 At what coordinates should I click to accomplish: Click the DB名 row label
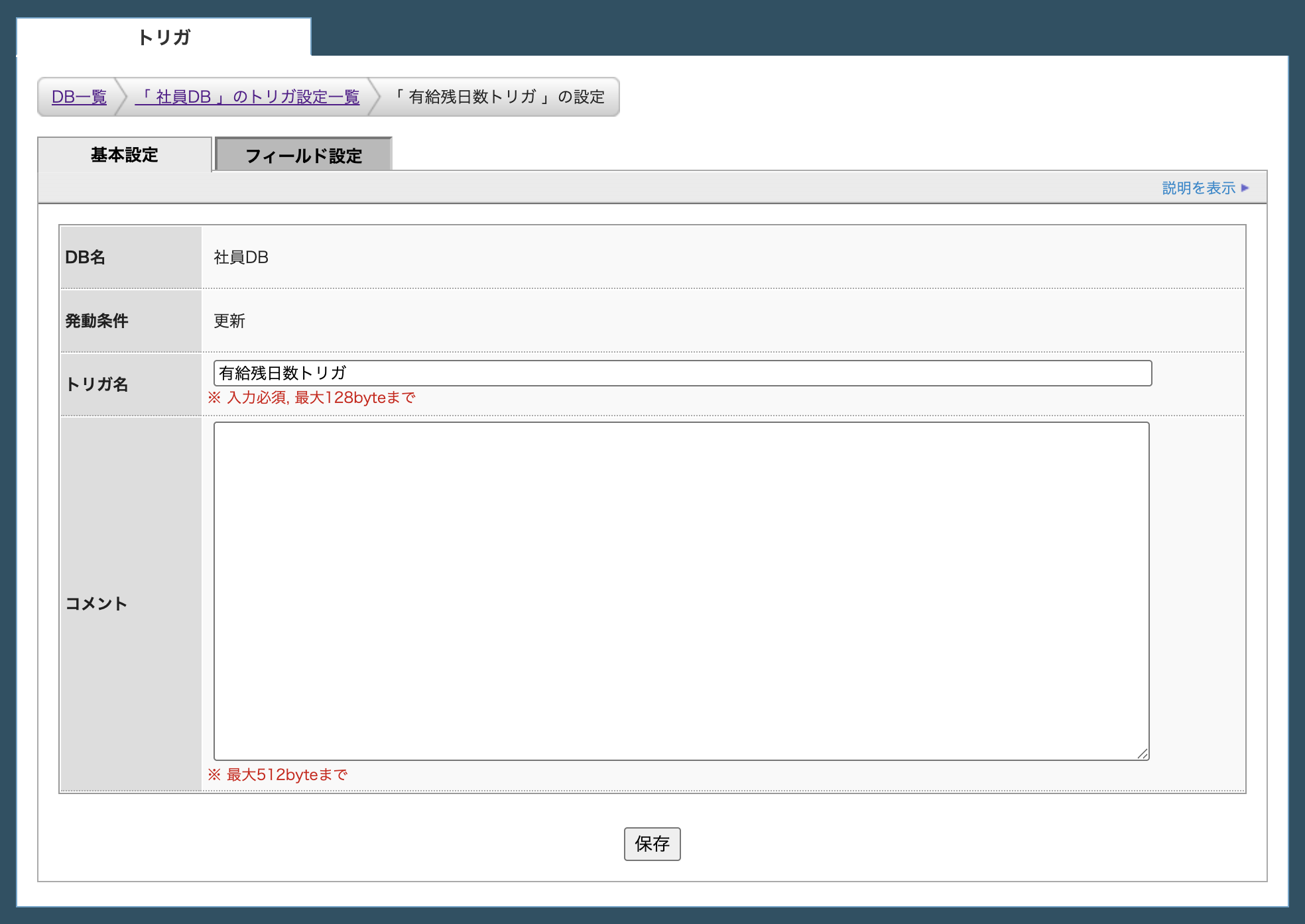85,257
